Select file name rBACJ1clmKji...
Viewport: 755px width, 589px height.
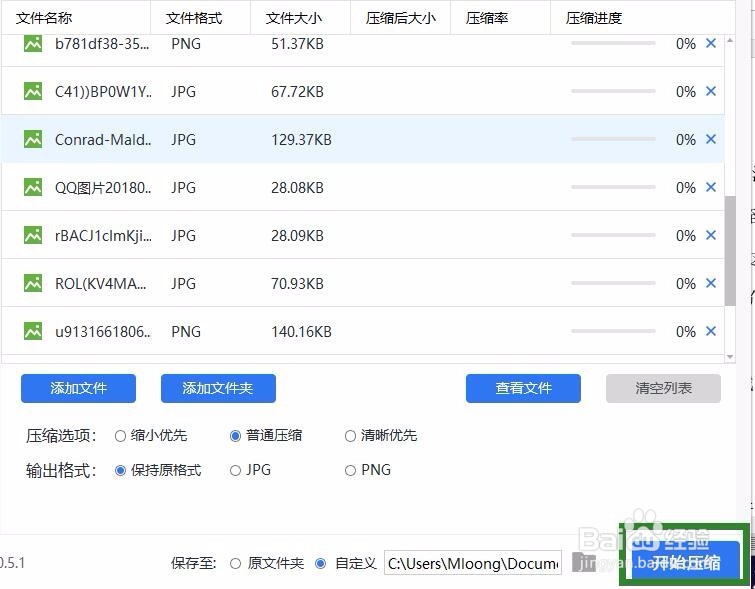pos(103,236)
